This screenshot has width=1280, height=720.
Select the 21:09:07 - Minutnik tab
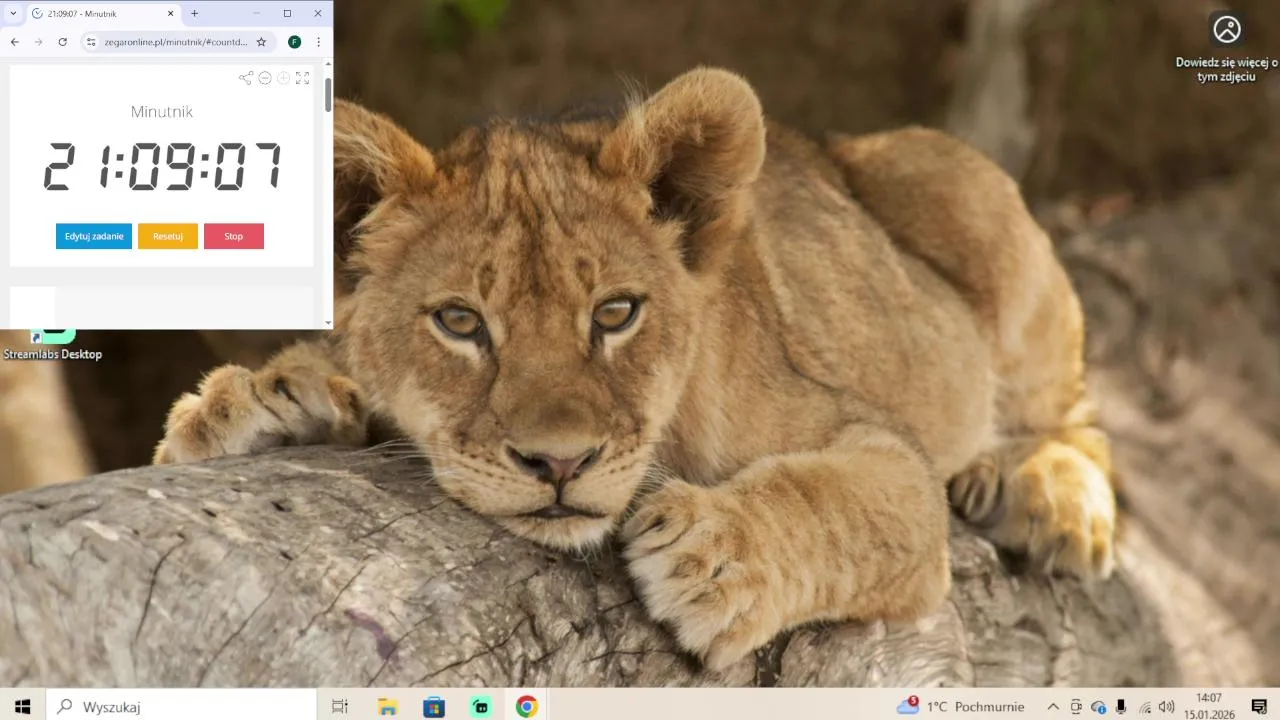102,13
